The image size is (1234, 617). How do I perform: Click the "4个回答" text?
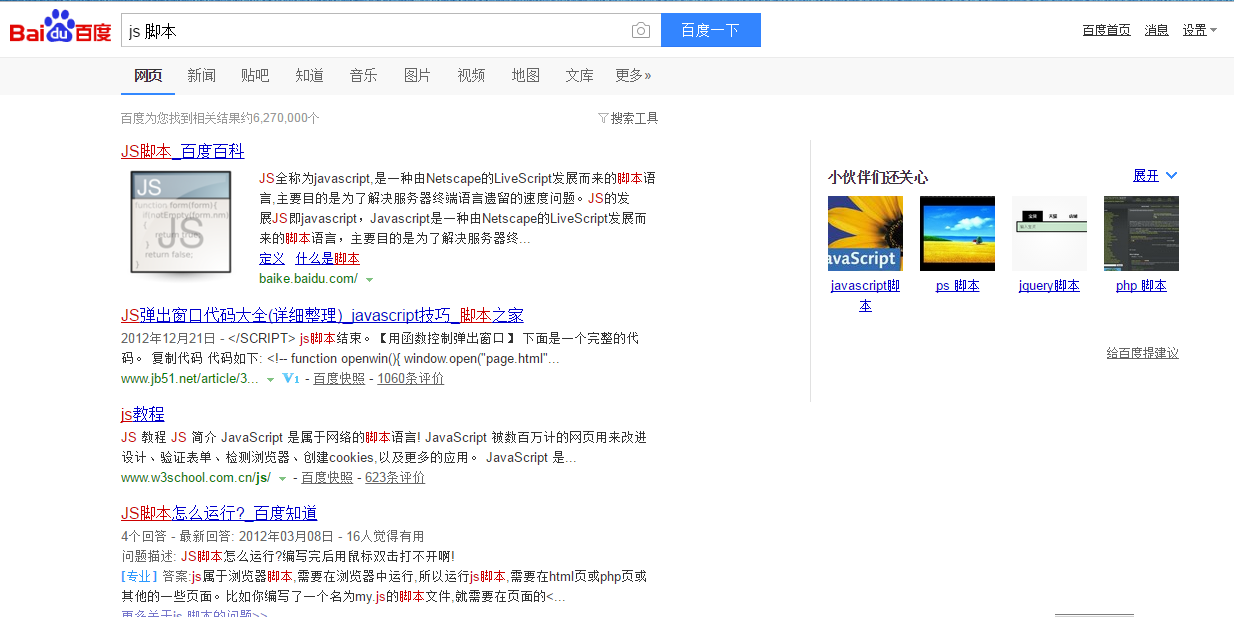pos(145,536)
